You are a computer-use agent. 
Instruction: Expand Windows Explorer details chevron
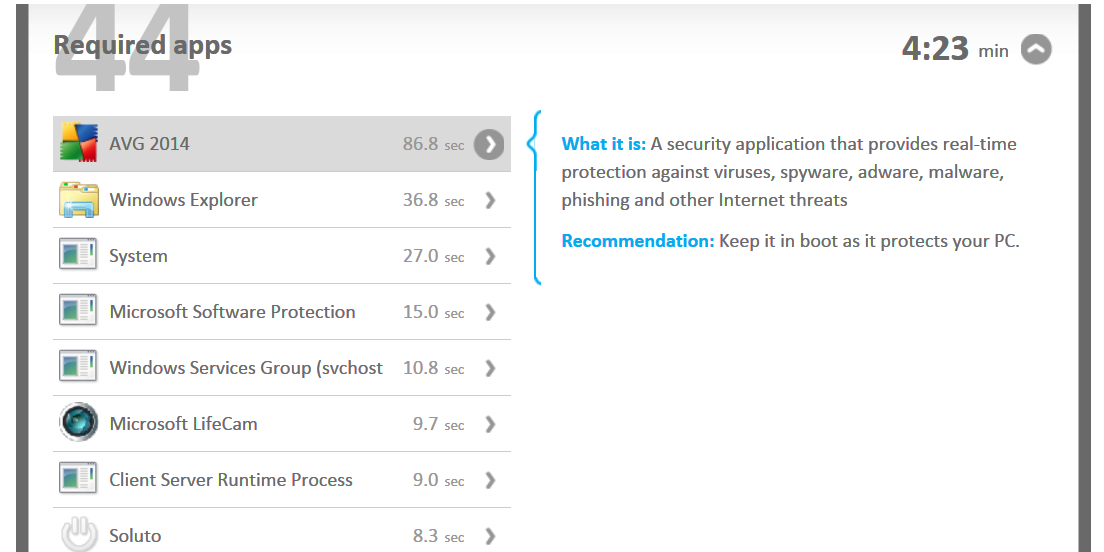tap(490, 201)
